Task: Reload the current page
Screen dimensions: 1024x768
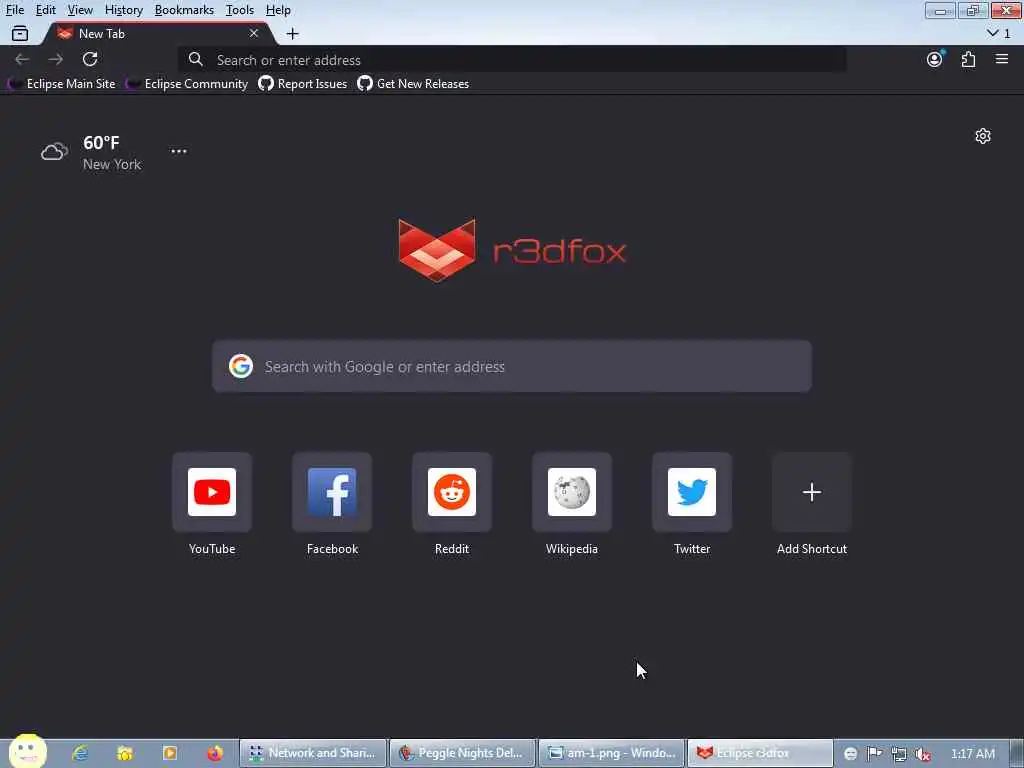Action: (x=90, y=59)
